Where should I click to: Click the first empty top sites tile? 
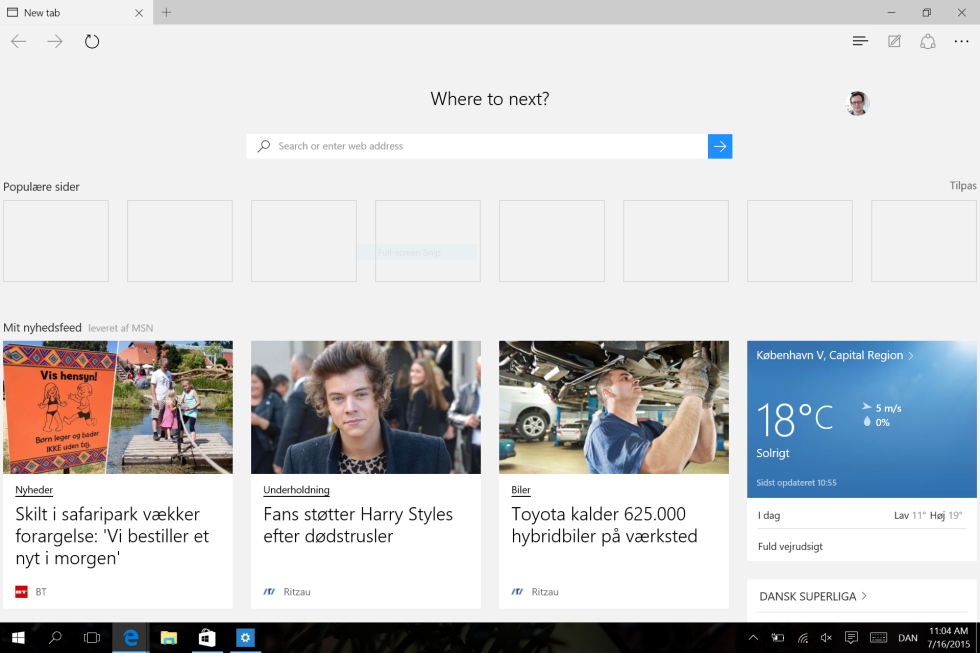point(56,241)
